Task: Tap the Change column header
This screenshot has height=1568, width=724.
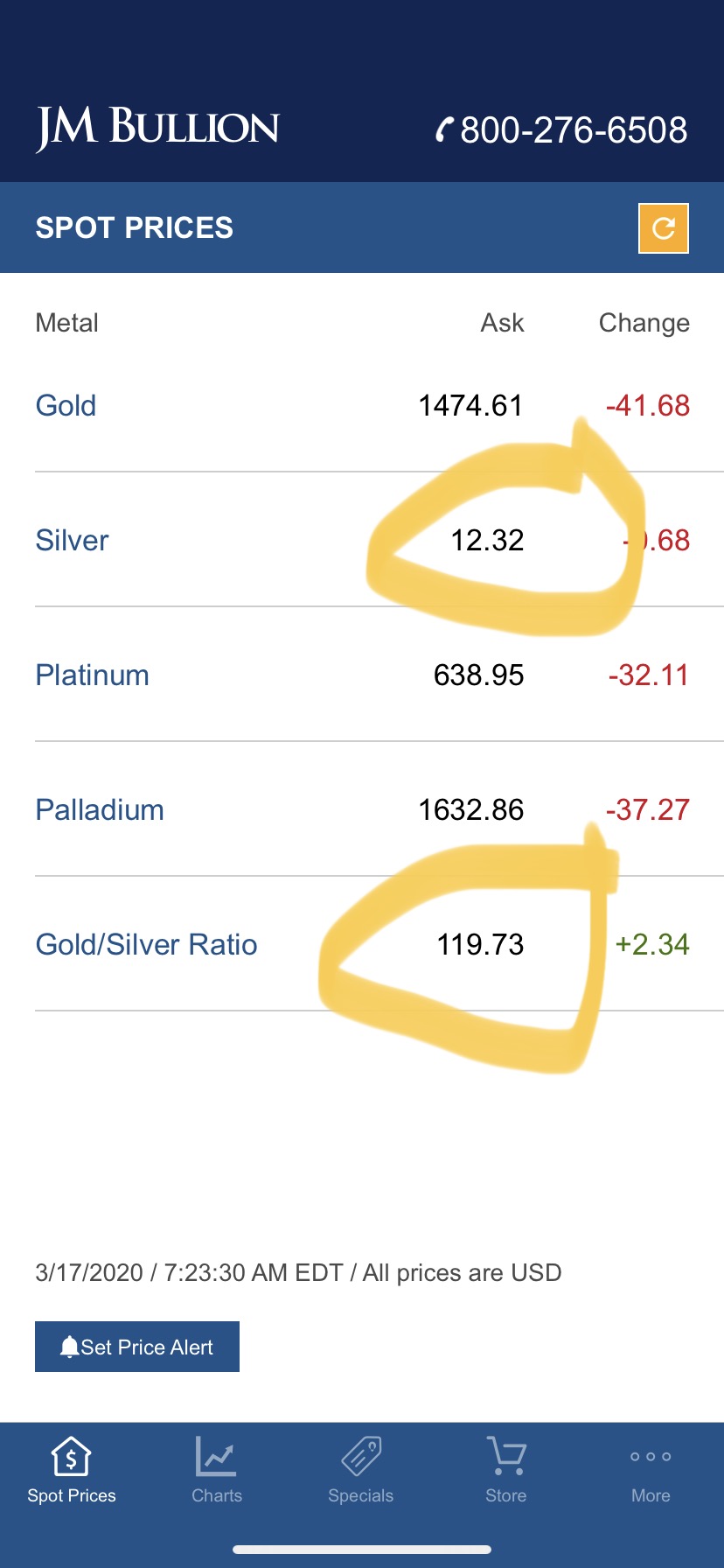Action: [644, 324]
